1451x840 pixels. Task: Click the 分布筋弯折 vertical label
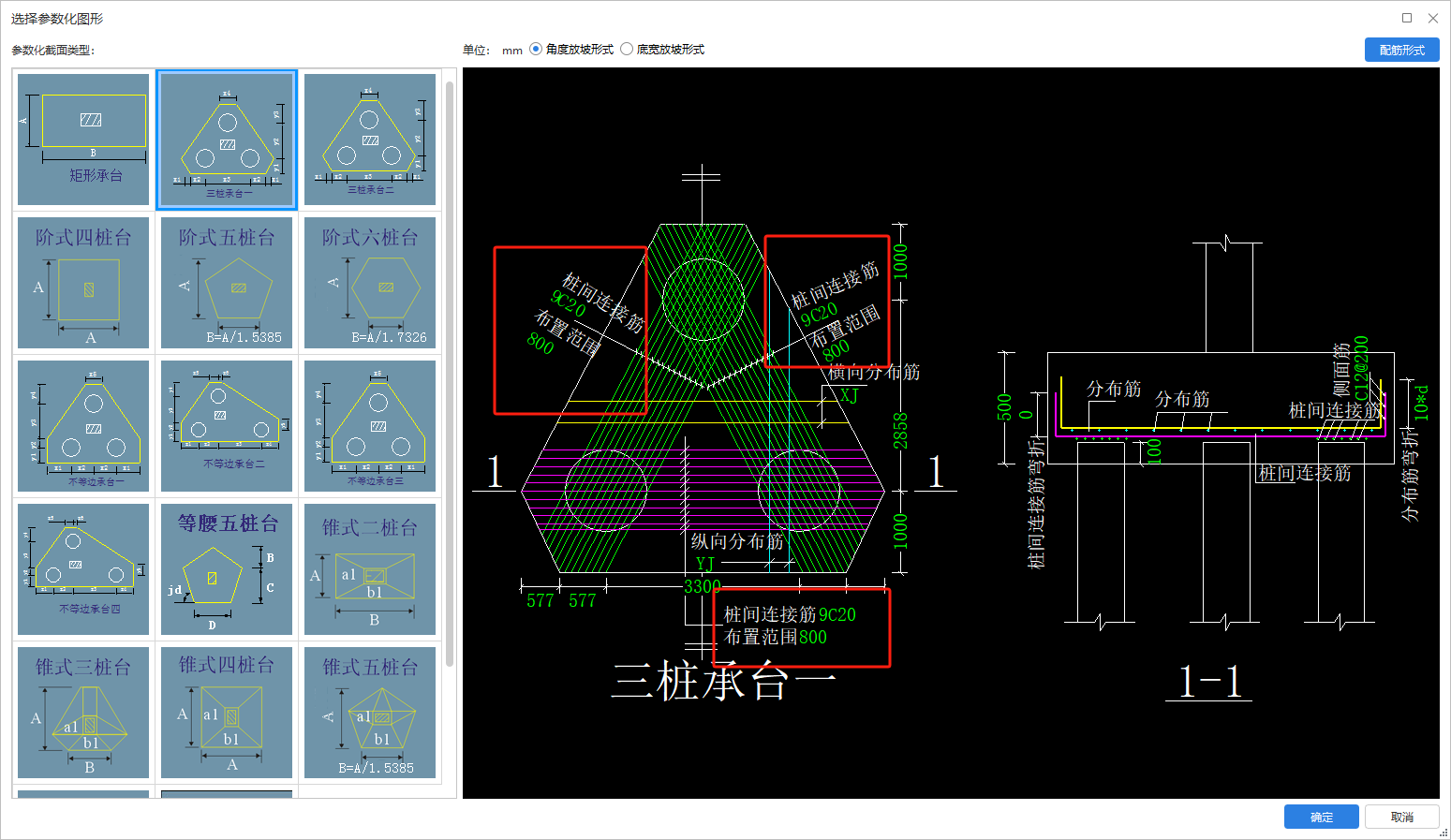click(1410, 475)
